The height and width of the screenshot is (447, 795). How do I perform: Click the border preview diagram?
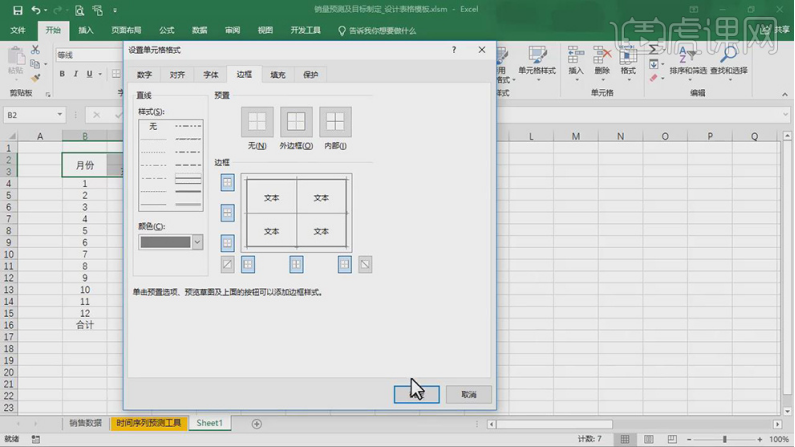point(297,213)
